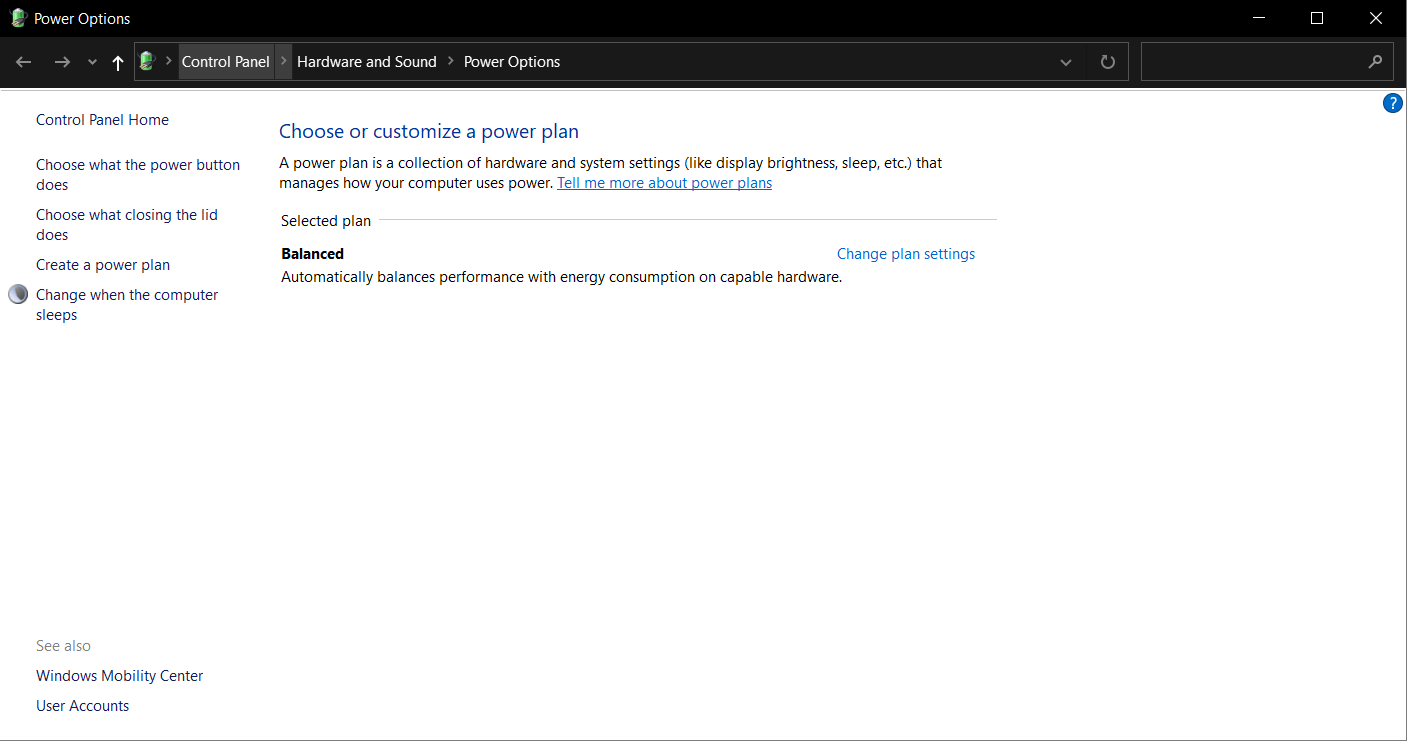Screen dimensions: 1407x741
Task: Click the 'Choose or customize a power plan' heading
Action: coord(429,131)
